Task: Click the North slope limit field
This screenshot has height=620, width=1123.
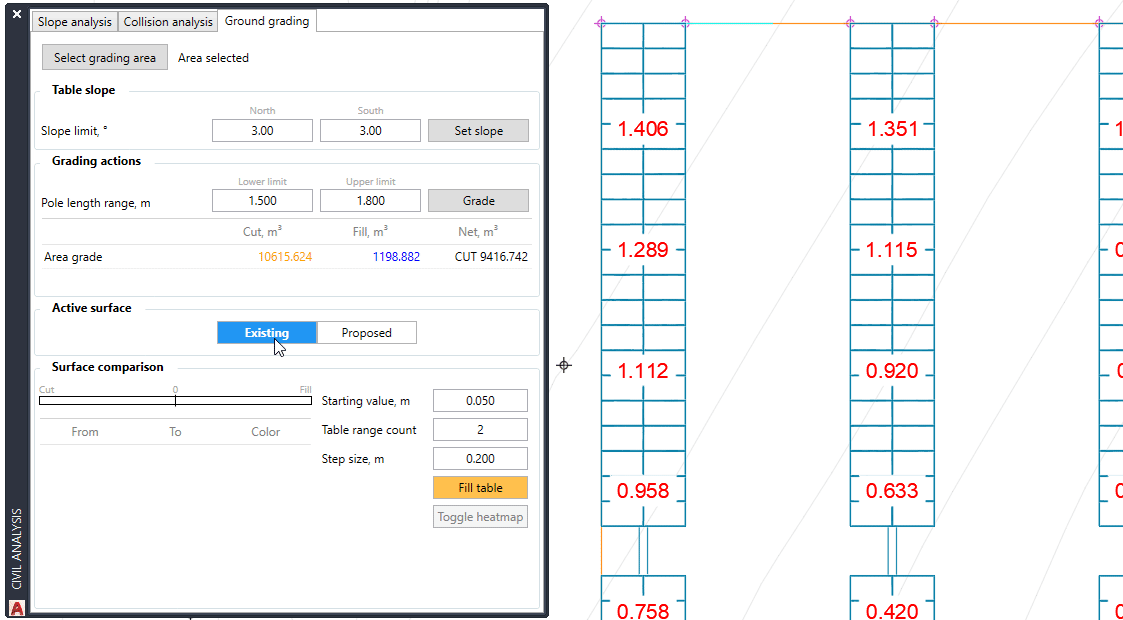Action: 262,131
